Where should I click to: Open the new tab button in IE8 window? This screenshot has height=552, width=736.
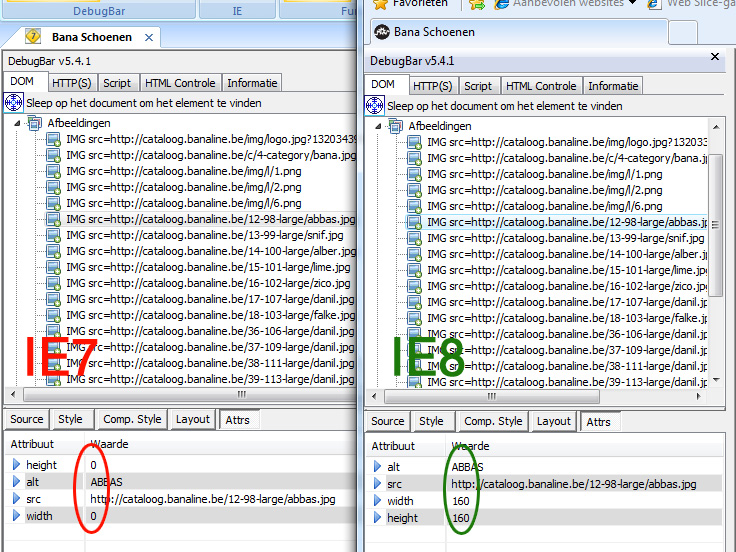pyautogui.click(x=683, y=33)
